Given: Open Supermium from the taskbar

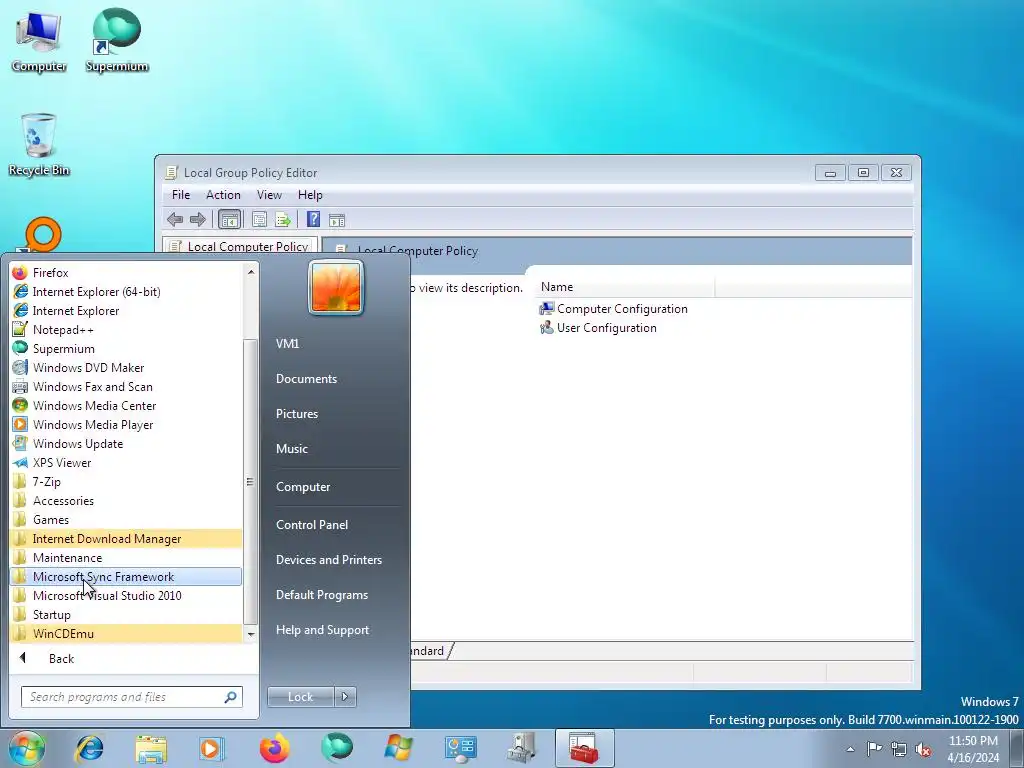Looking at the screenshot, I should tap(336, 748).
